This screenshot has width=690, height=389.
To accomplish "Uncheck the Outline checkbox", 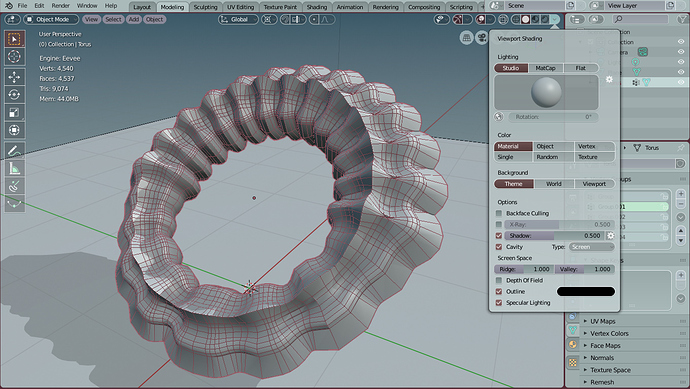I will pyautogui.click(x=499, y=291).
